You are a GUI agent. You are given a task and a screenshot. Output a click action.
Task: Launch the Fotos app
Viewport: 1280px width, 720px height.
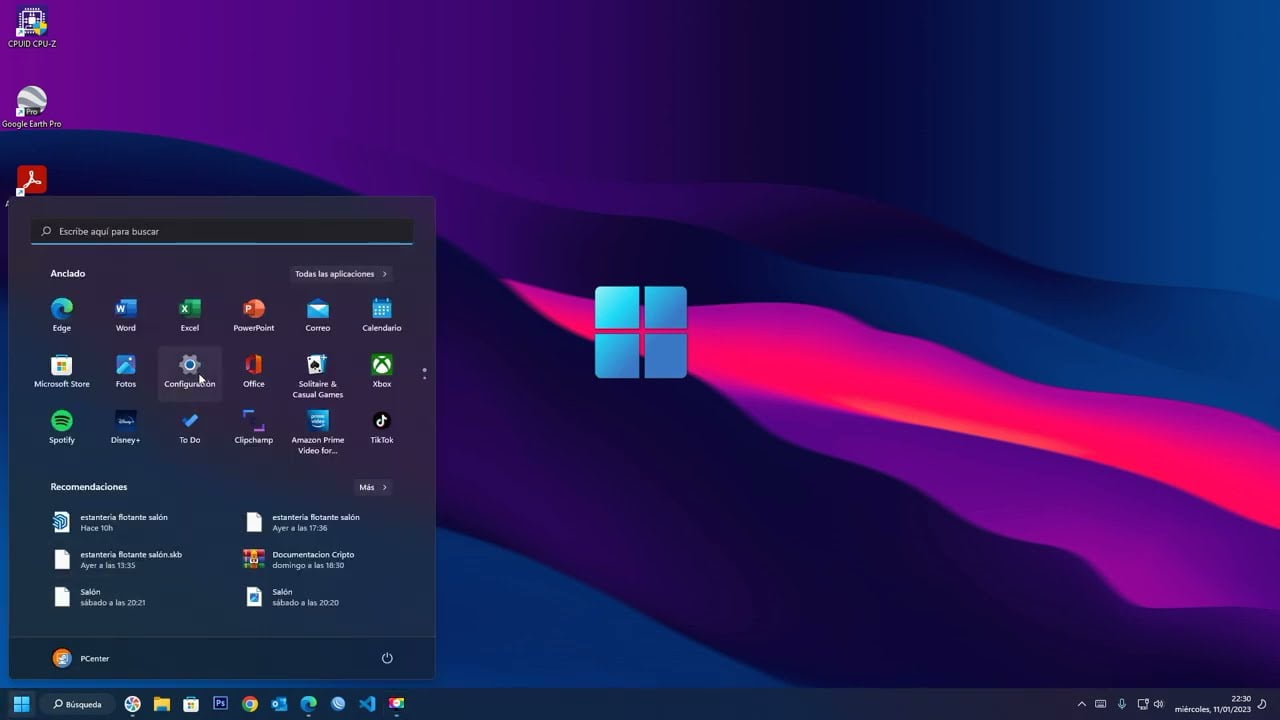(126, 370)
